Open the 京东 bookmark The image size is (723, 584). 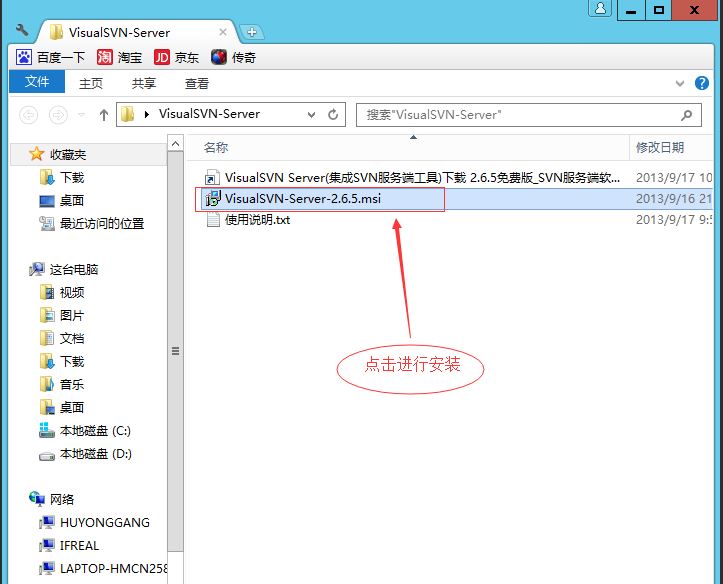(177, 57)
